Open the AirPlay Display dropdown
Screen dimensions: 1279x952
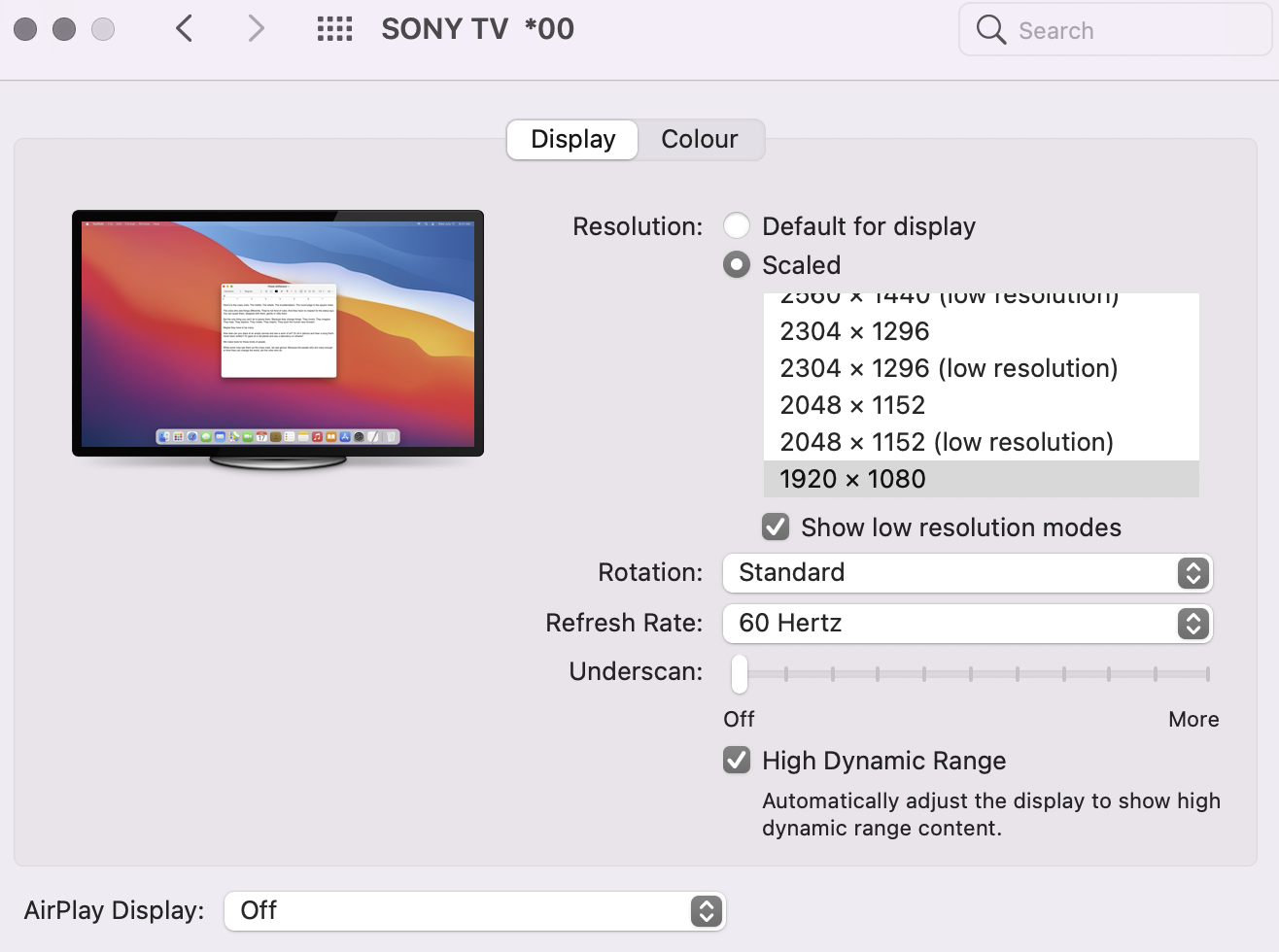[x=475, y=910]
